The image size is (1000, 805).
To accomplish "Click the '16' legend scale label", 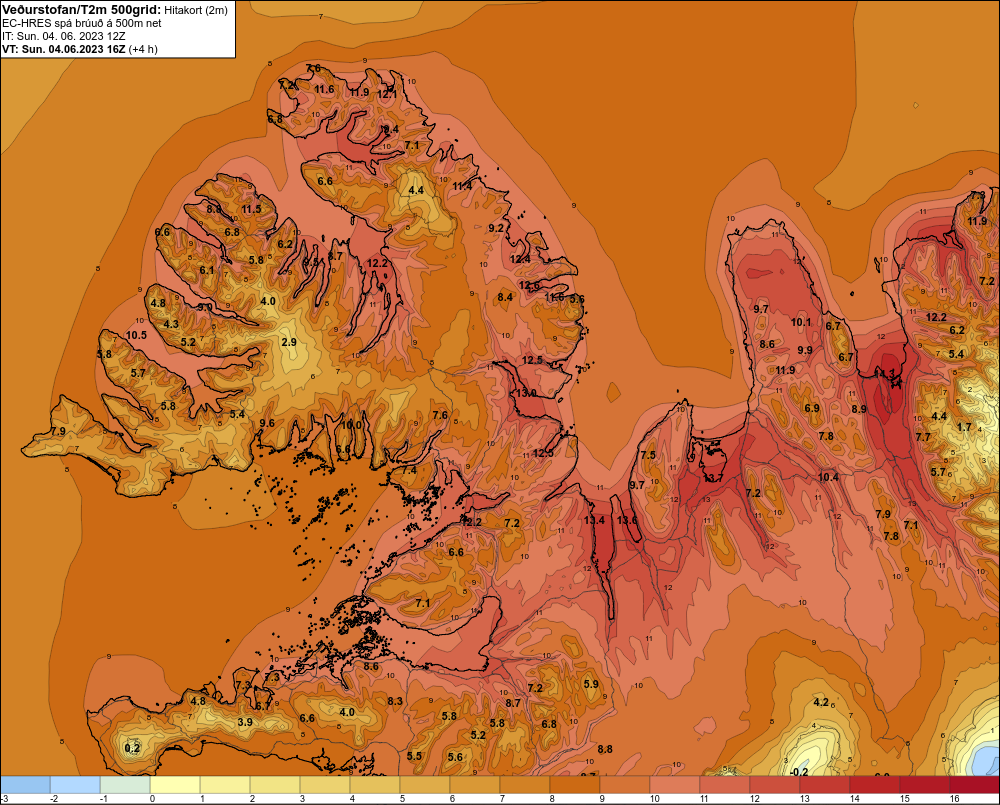I will [x=954, y=799].
